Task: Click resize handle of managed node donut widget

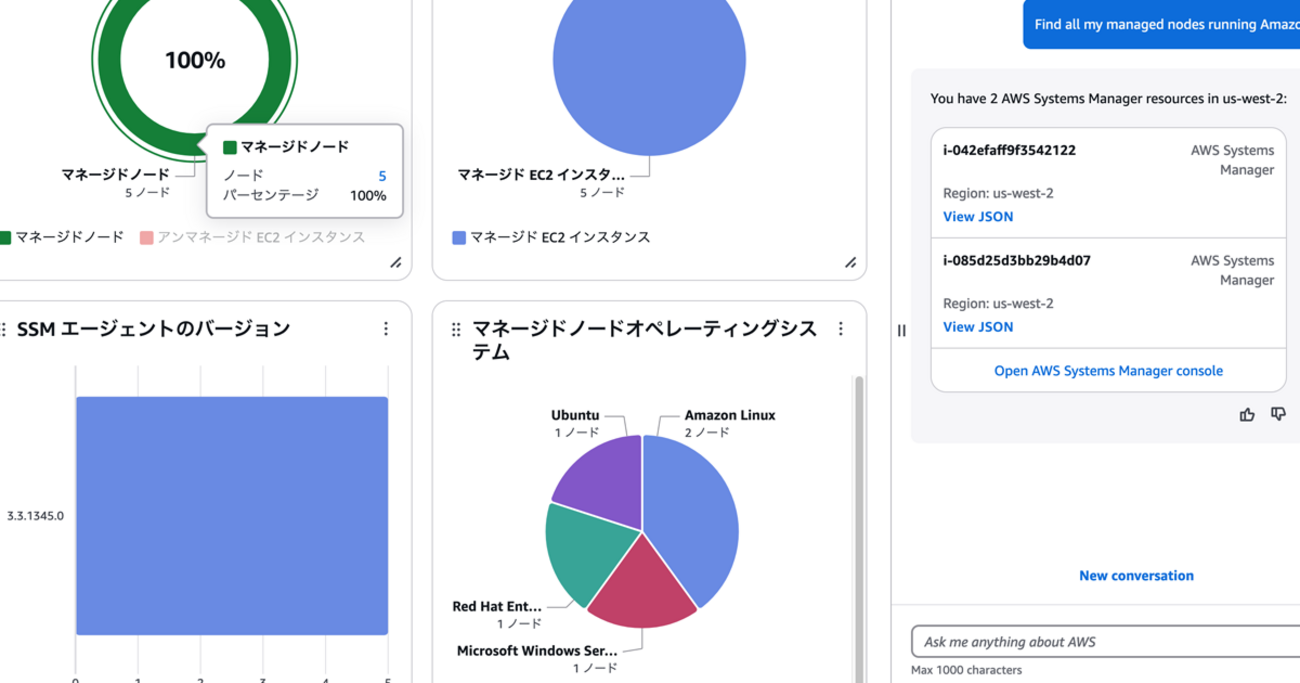Action: tap(396, 262)
